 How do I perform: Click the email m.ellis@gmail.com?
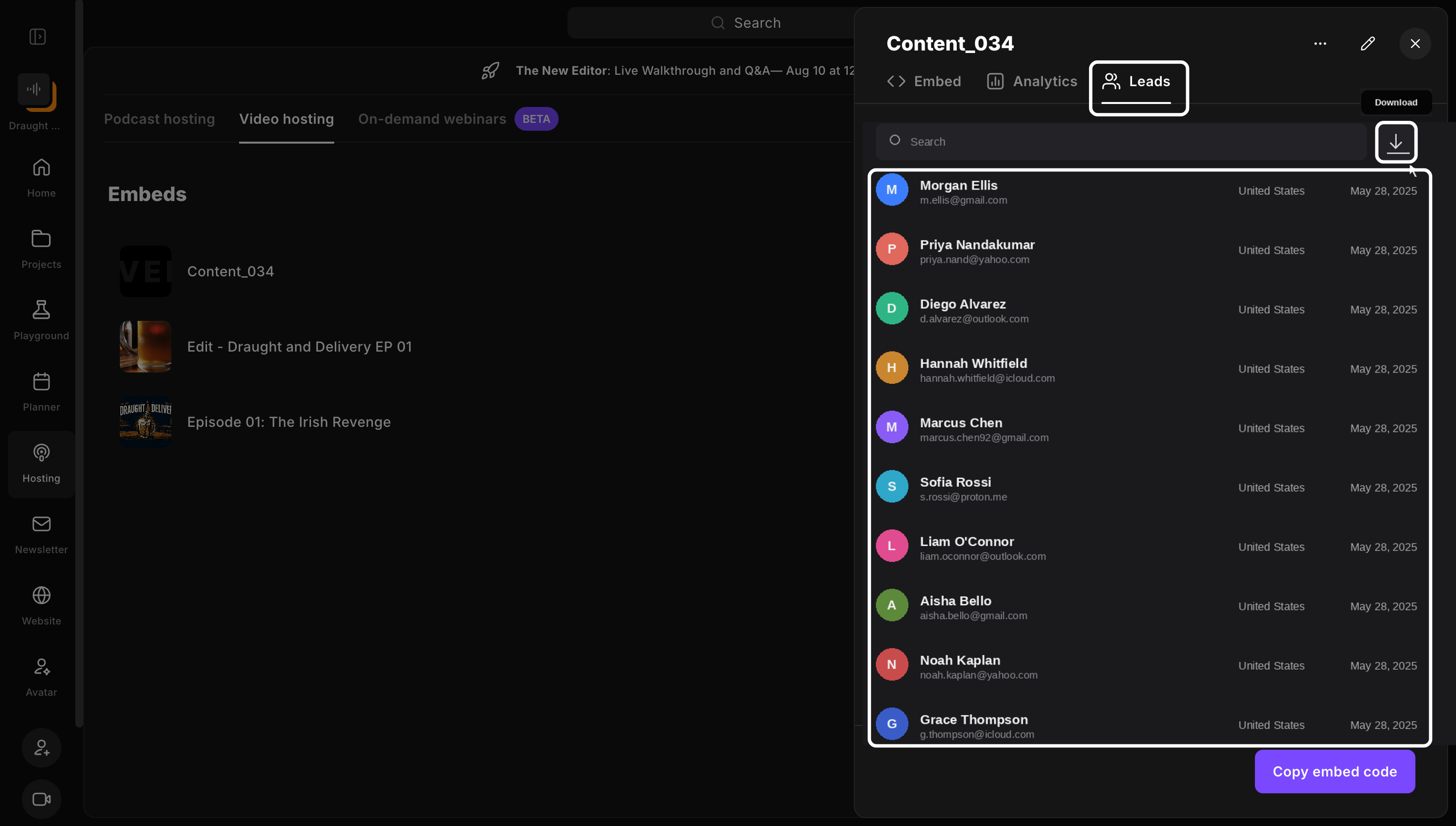(x=963, y=200)
